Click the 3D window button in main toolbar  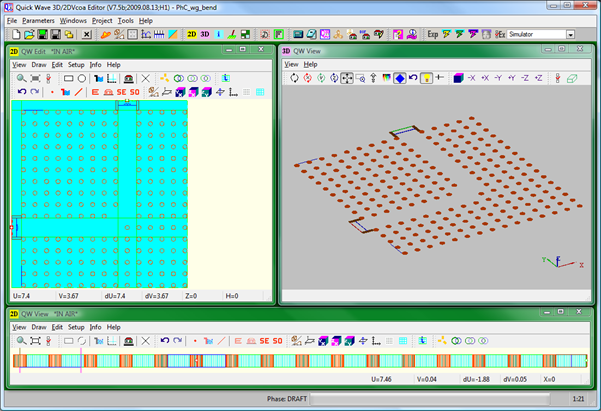coord(207,34)
